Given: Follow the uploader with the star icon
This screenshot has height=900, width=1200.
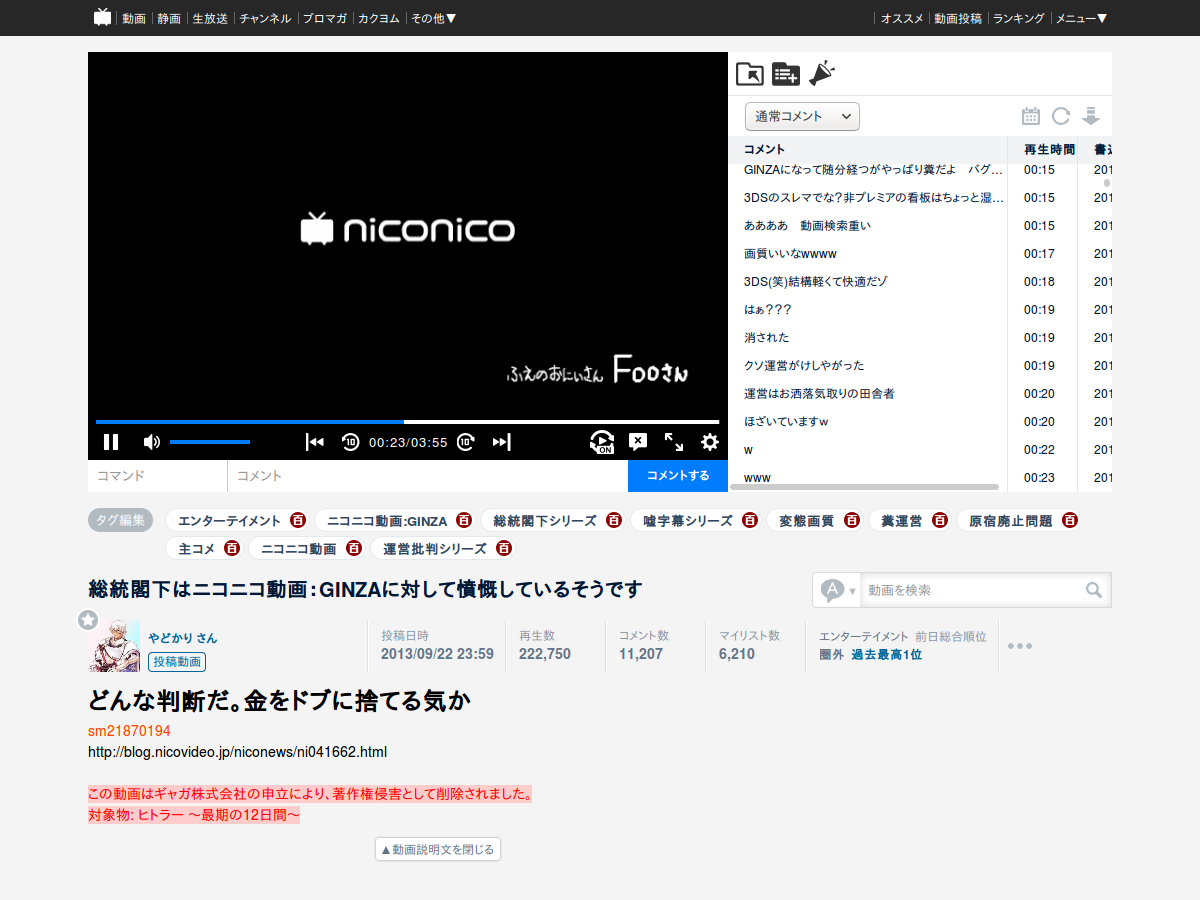Looking at the screenshot, I should pos(88,620).
